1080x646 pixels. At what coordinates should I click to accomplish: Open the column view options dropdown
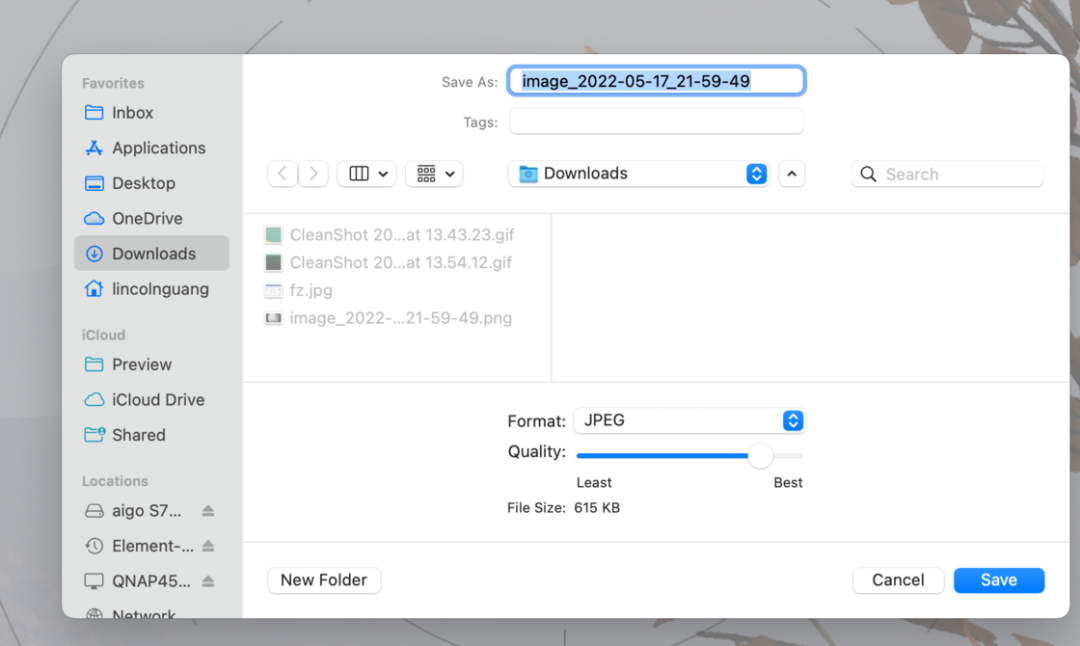(367, 174)
